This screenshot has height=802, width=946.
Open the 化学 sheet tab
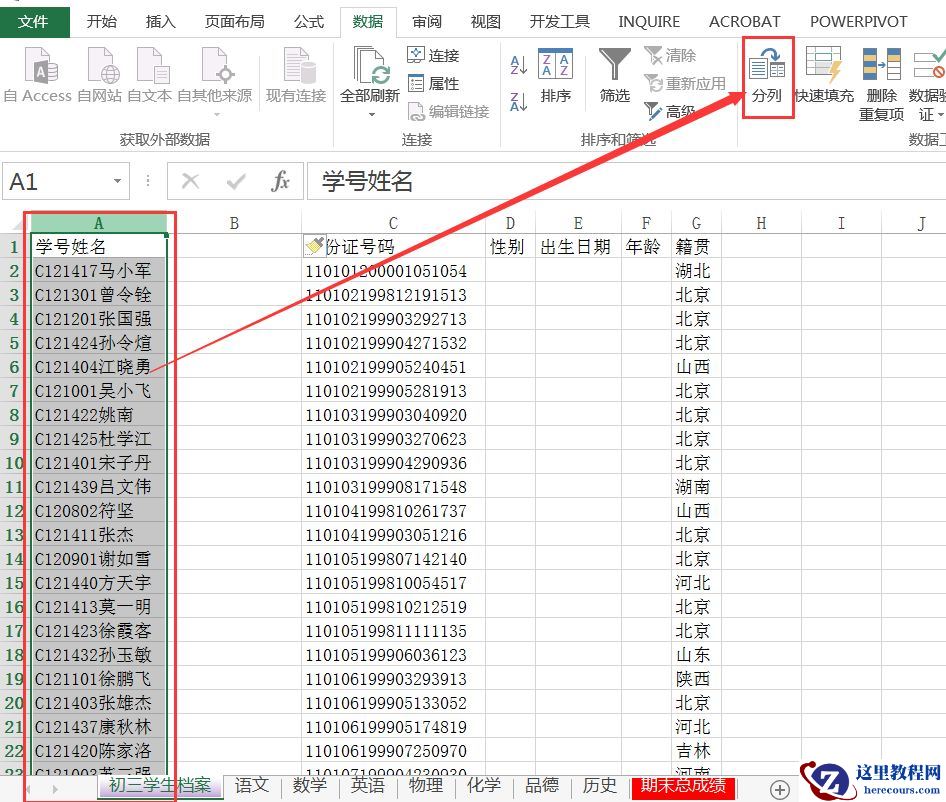click(484, 786)
